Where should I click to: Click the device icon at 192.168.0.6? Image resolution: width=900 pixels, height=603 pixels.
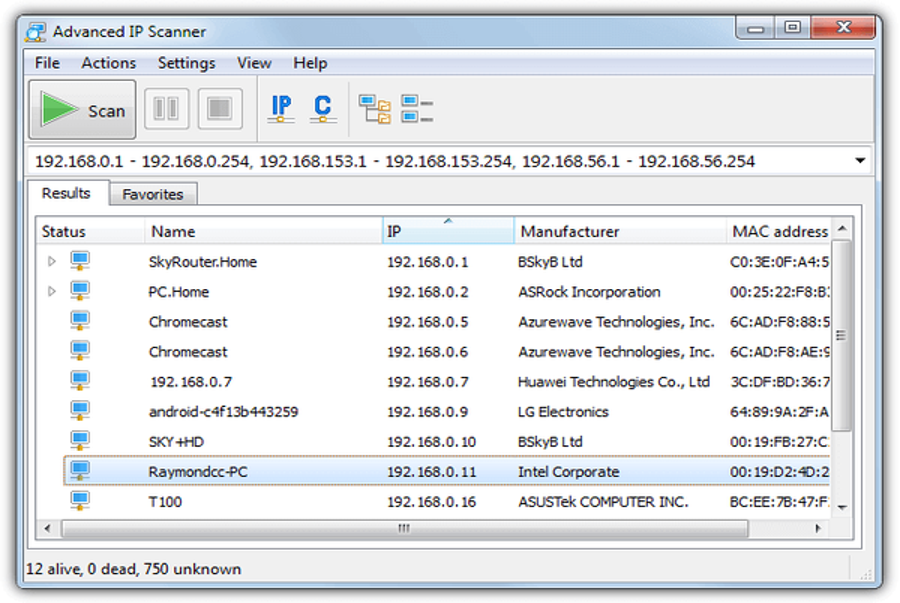[80, 351]
